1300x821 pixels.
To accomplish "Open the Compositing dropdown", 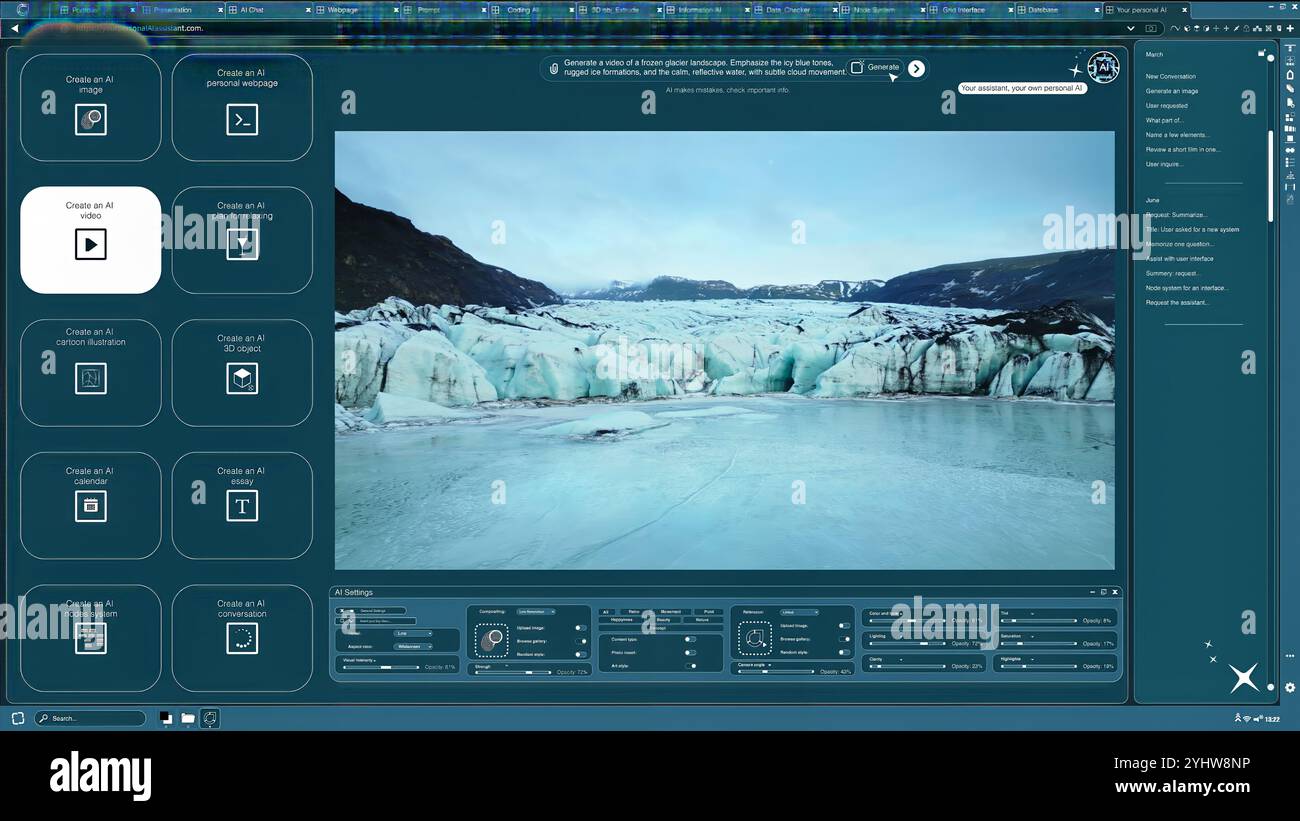I will pyautogui.click(x=536, y=612).
